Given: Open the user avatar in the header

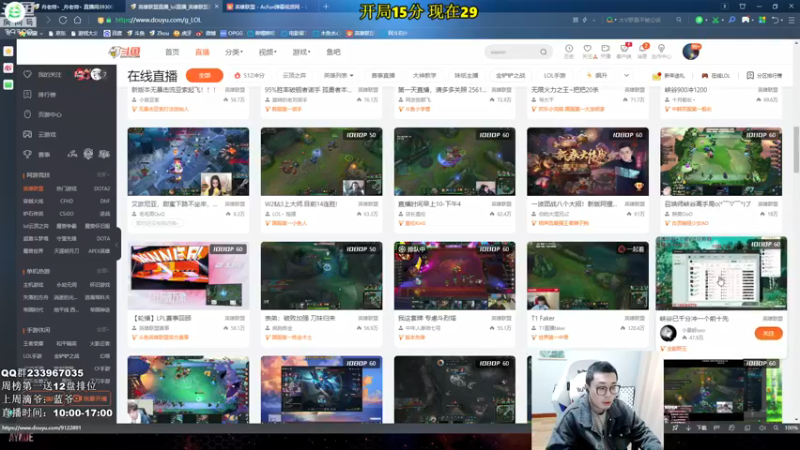Looking at the screenshot, I should tap(691, 52).
